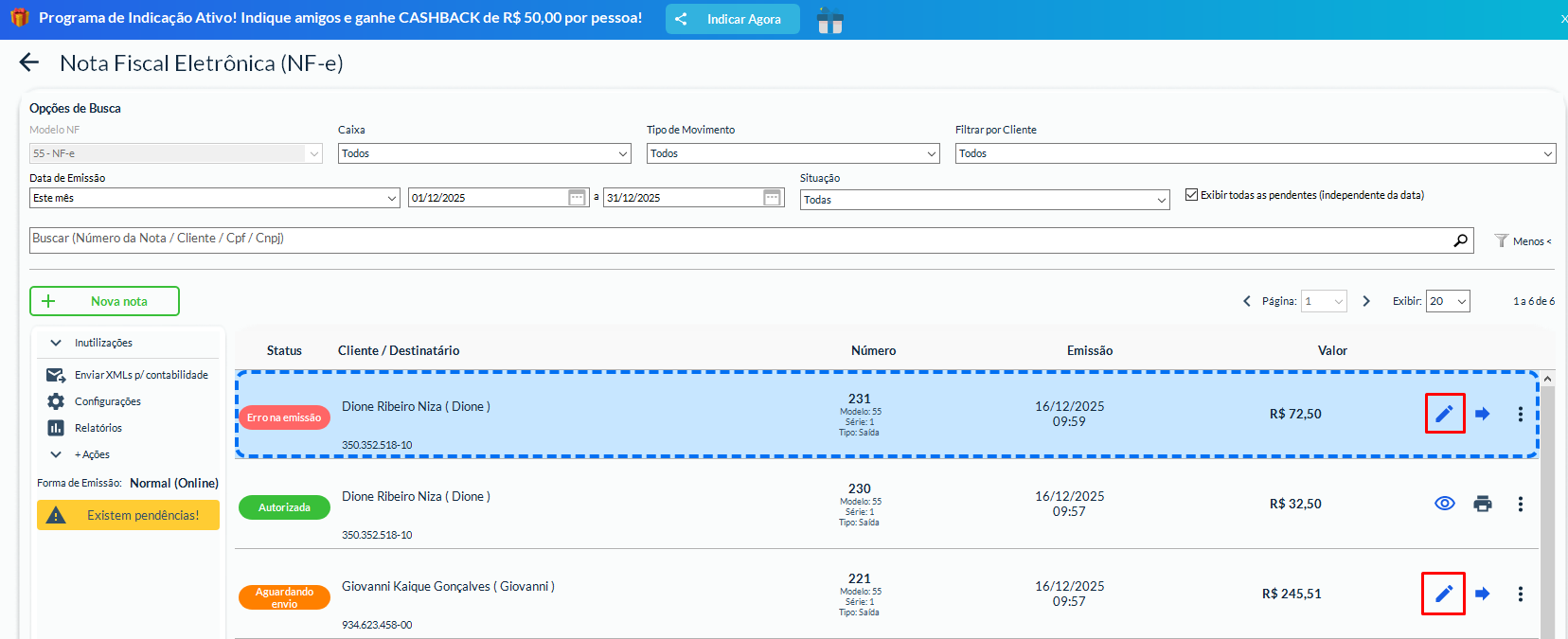Open Configurações in the side menu
The image size is (1568, 639).
tap(107, 401)
